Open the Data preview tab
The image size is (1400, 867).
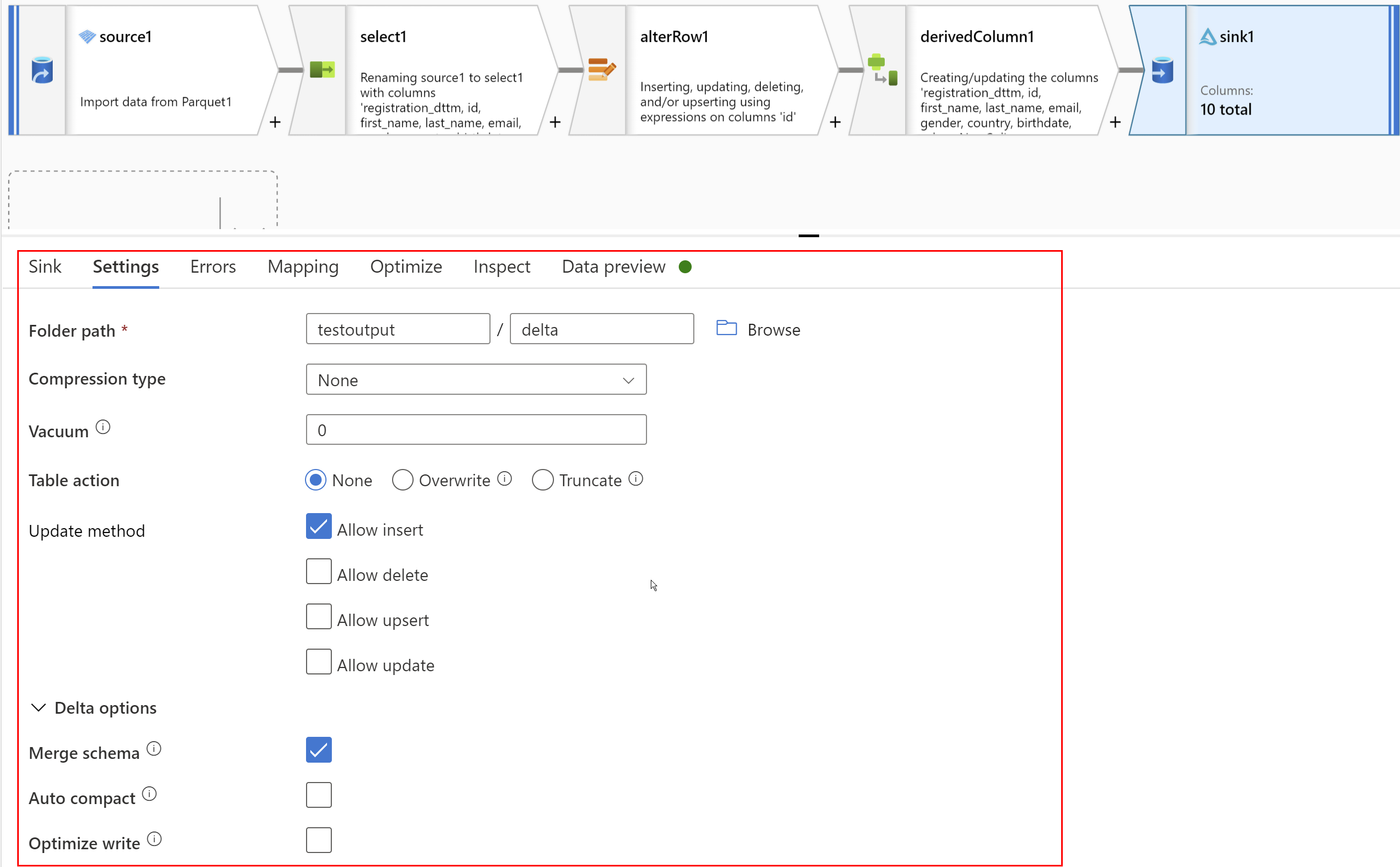[612, 267]
